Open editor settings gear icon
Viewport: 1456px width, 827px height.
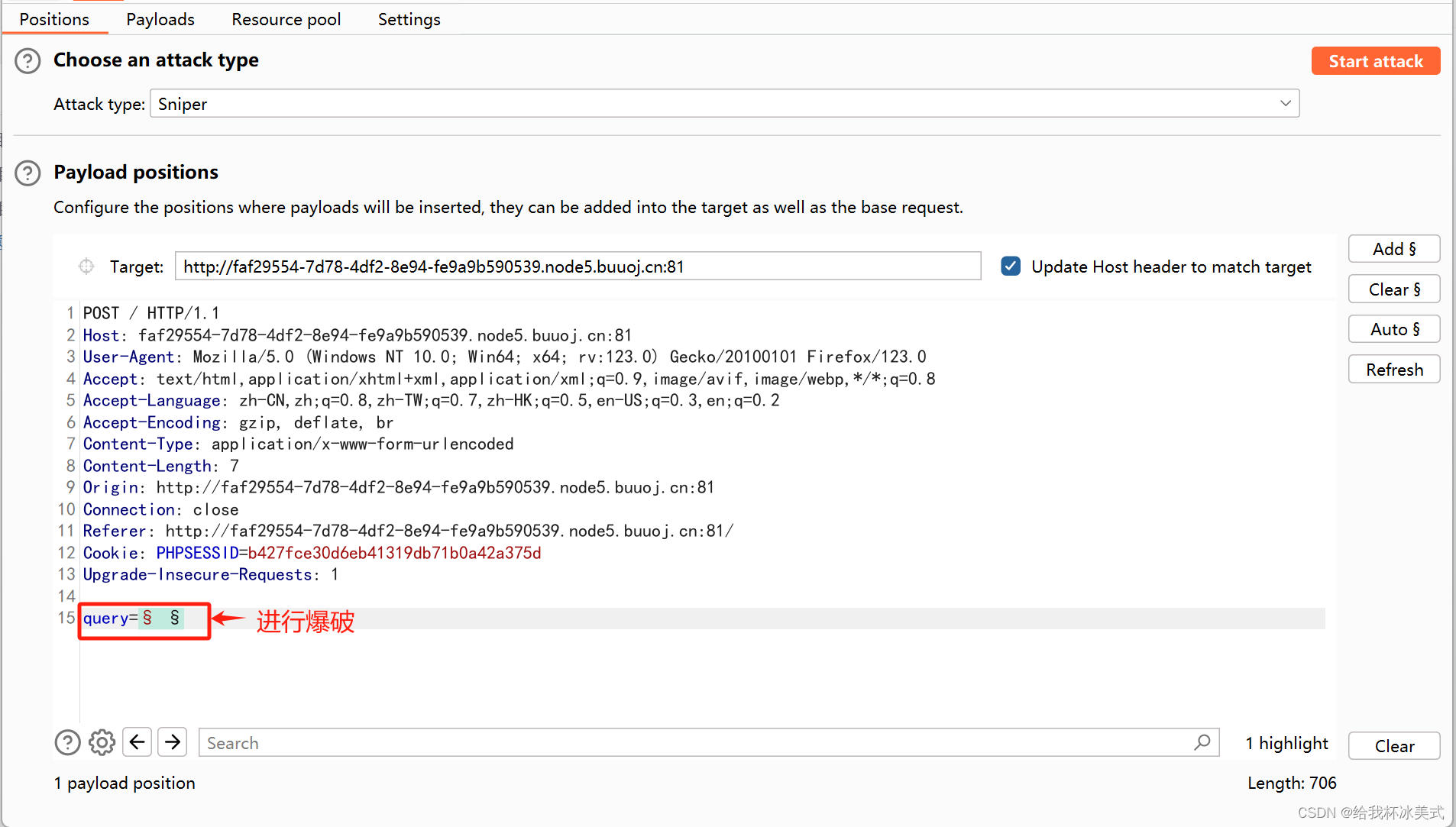click(102, 742)
